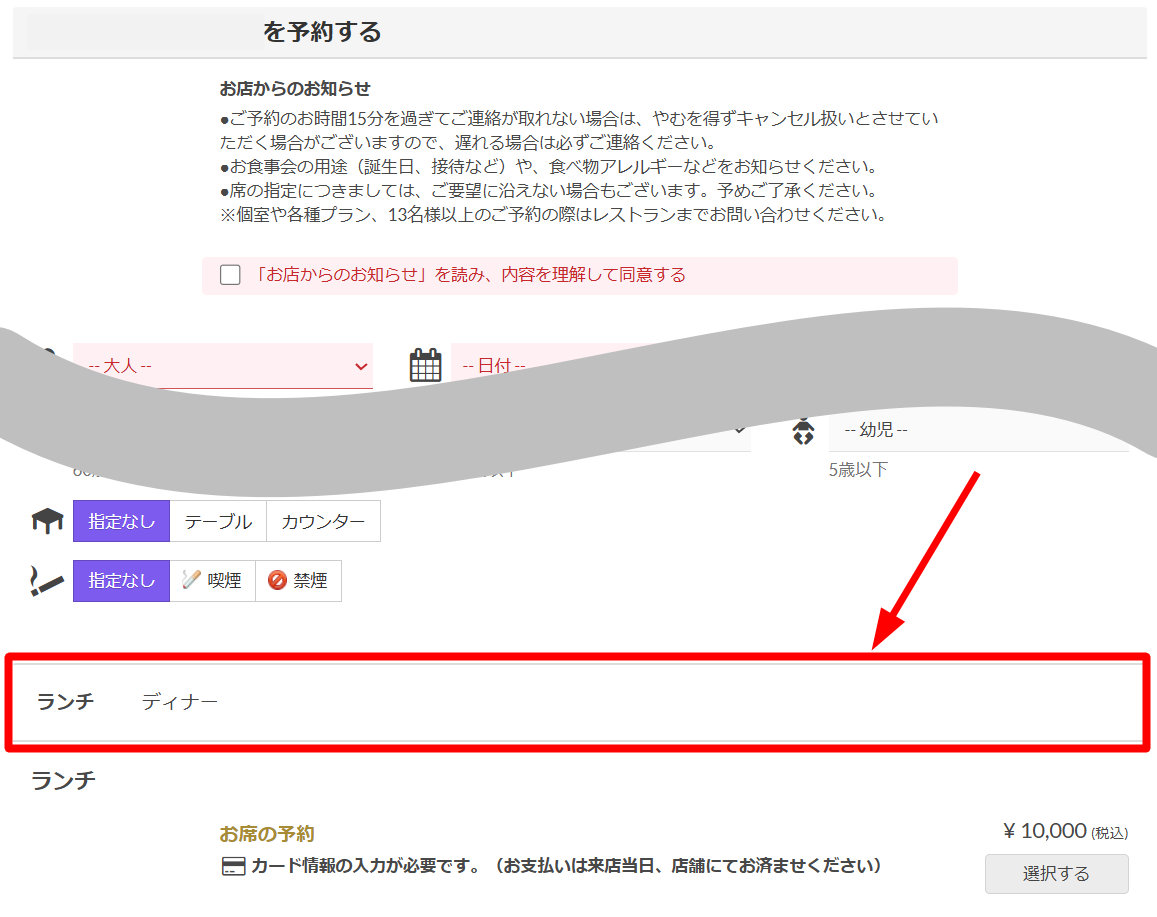1157x917 pixels.
Task: Click the 5歳以下 age note
Action: click(858, 469)
